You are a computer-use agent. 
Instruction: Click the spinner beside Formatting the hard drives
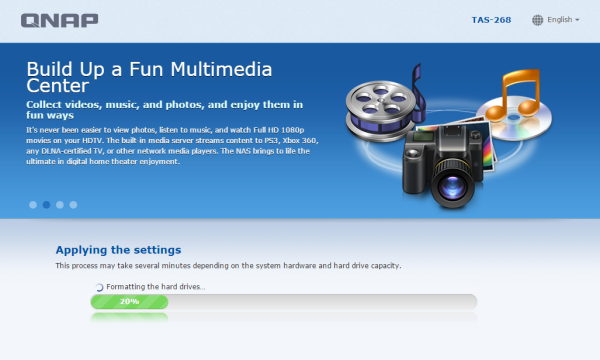point(99,287)
